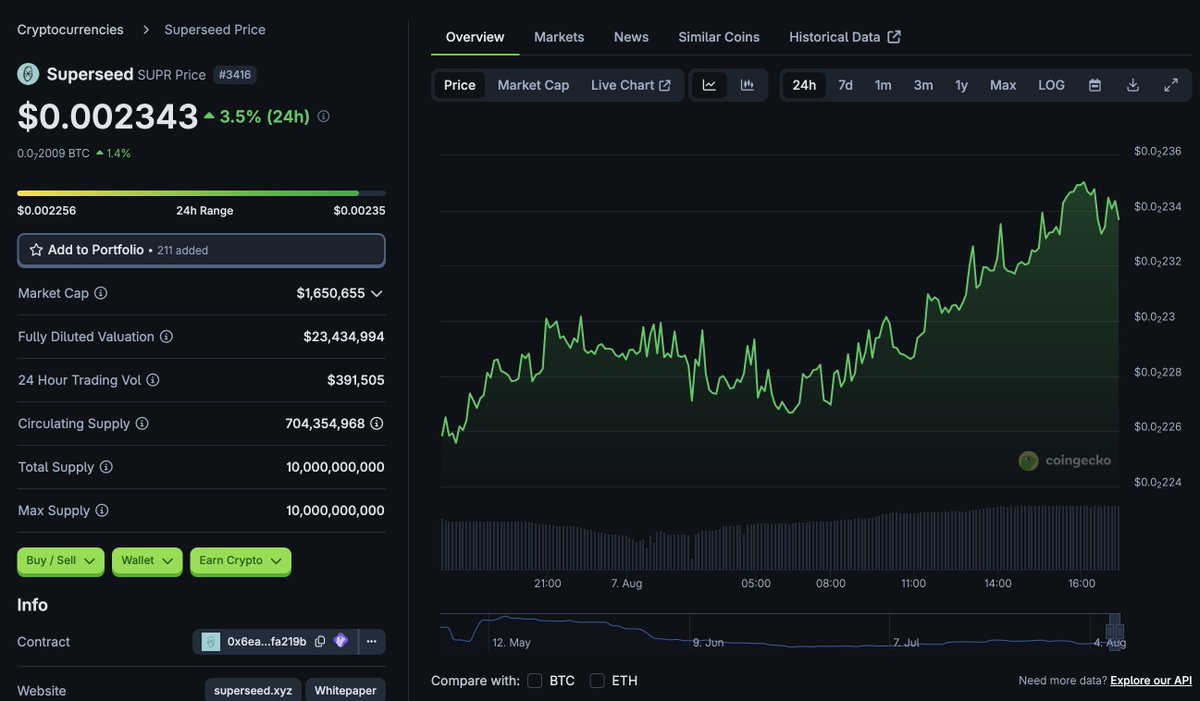Image resolution: width=1200 pixels, height=701 pixels.
Task: Click the 24h Range progress bar
Action: [201, 193]
